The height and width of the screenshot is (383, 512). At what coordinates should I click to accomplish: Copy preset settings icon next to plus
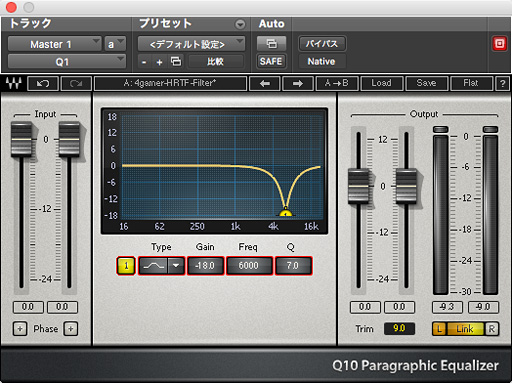(176, 61)
